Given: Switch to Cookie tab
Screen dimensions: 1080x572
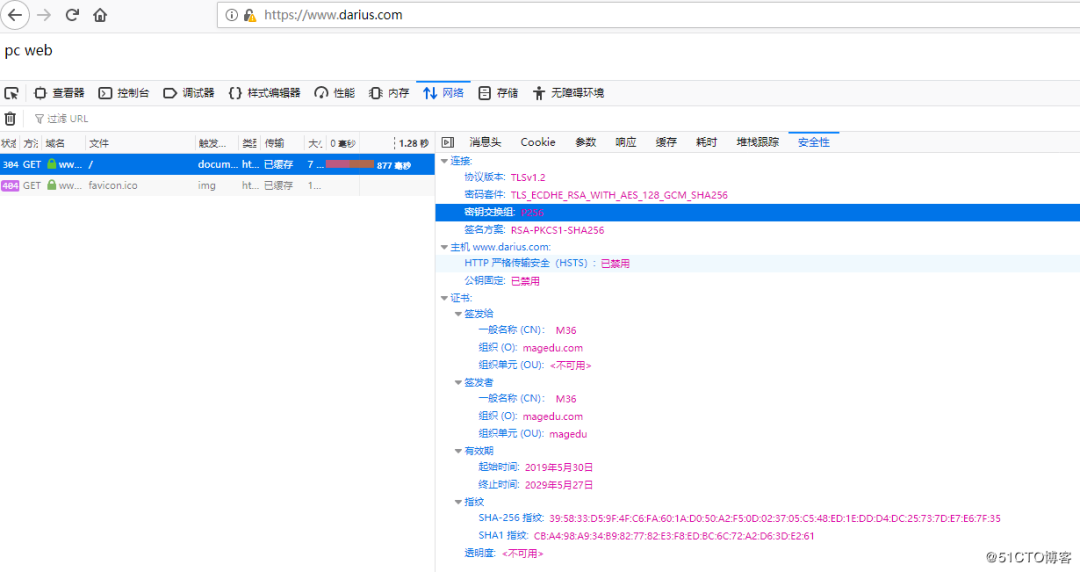Looking at the screenshot, I should tap(538, 143).
